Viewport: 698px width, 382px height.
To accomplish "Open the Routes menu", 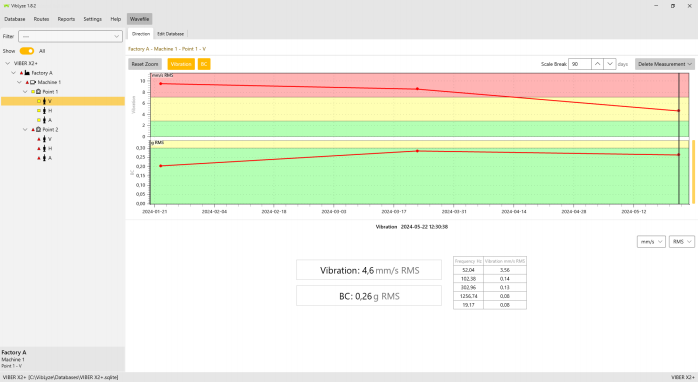I will point(41,19).
